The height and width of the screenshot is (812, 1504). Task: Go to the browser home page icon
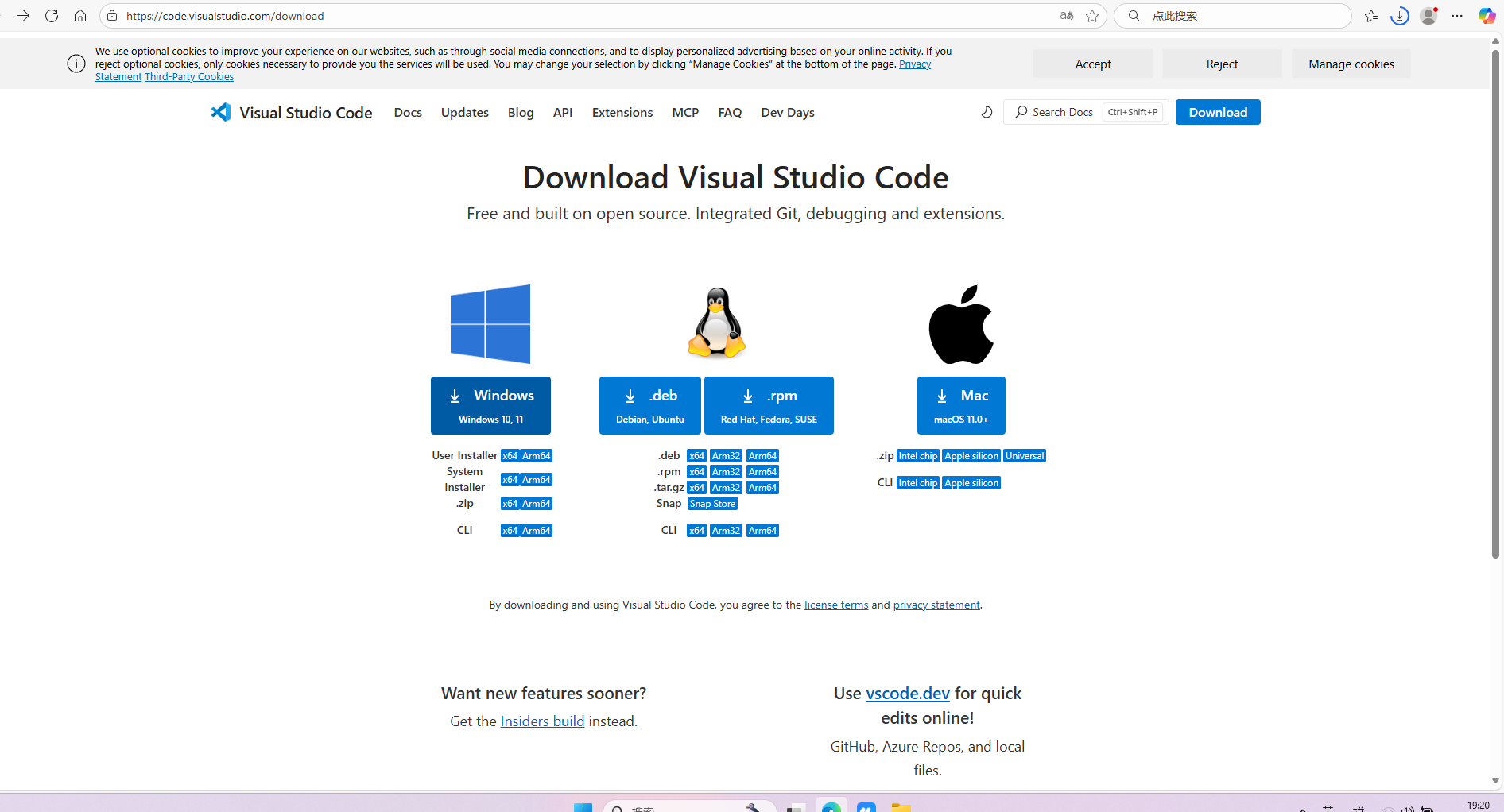(80, 16)
